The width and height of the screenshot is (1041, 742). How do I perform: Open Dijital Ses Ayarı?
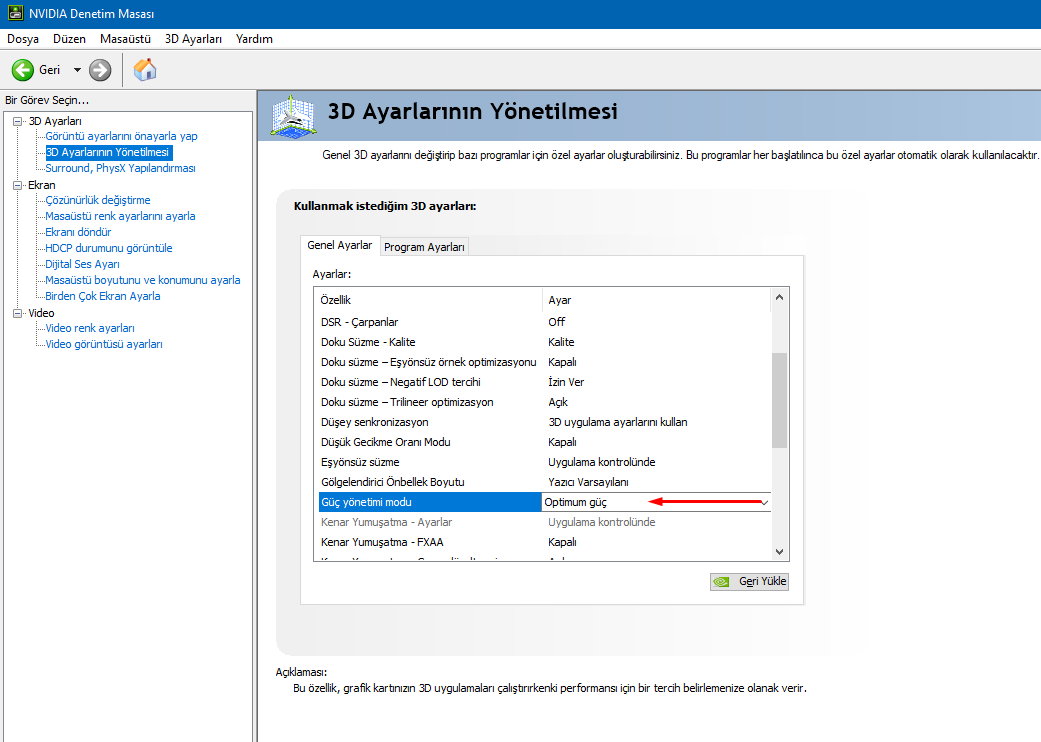pos(82,263)
